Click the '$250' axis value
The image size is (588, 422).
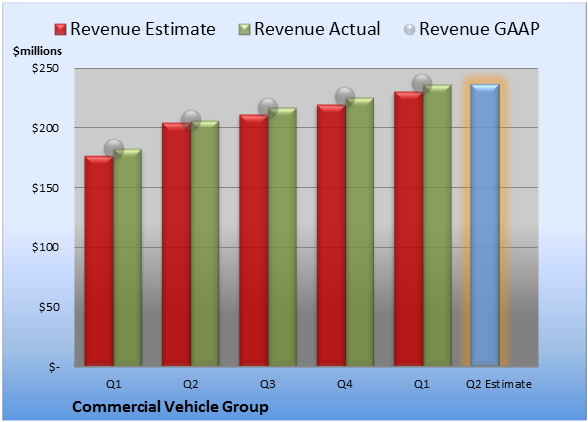[45, 68]
